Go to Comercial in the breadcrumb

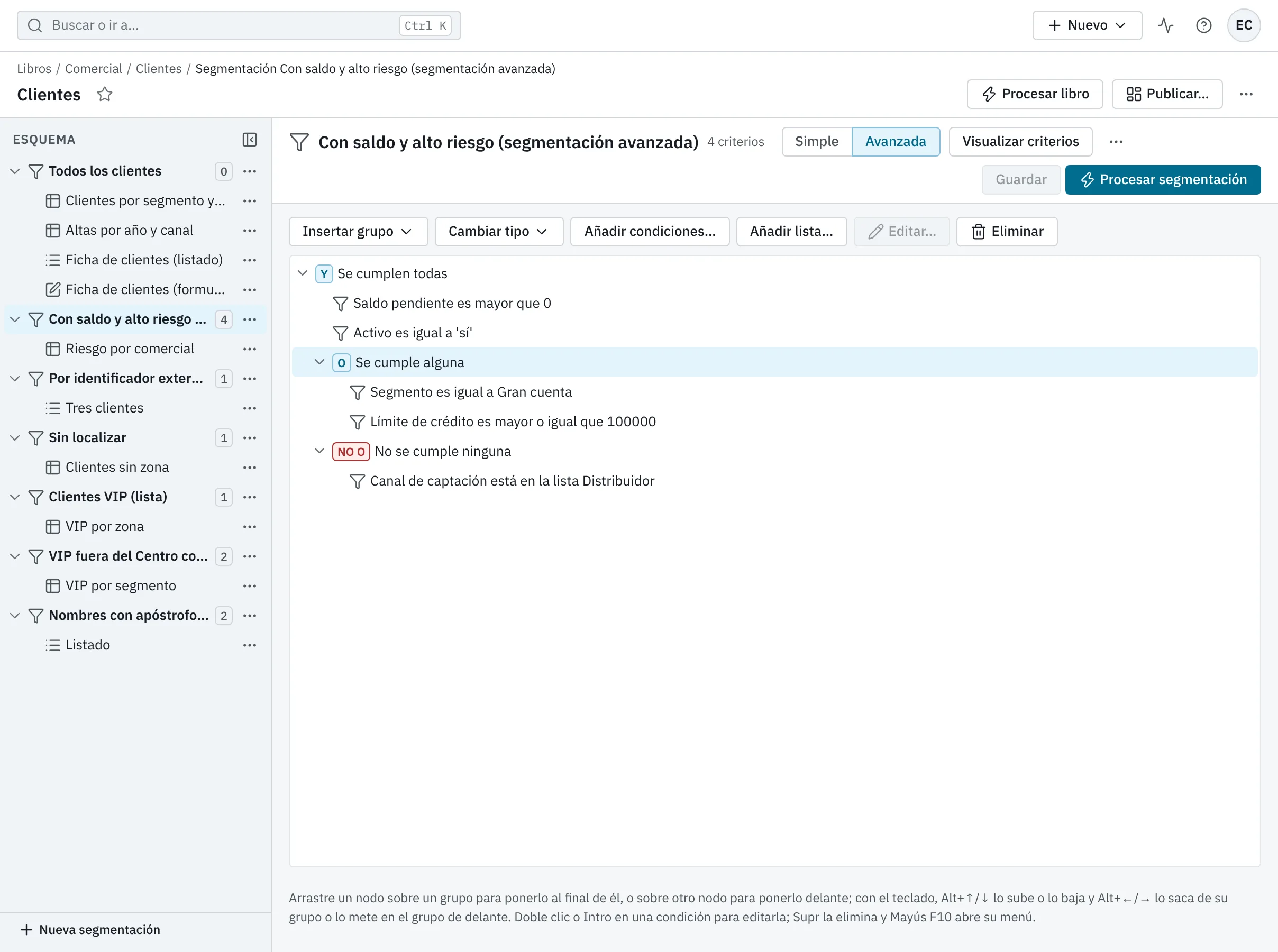[x=93, y=69]
